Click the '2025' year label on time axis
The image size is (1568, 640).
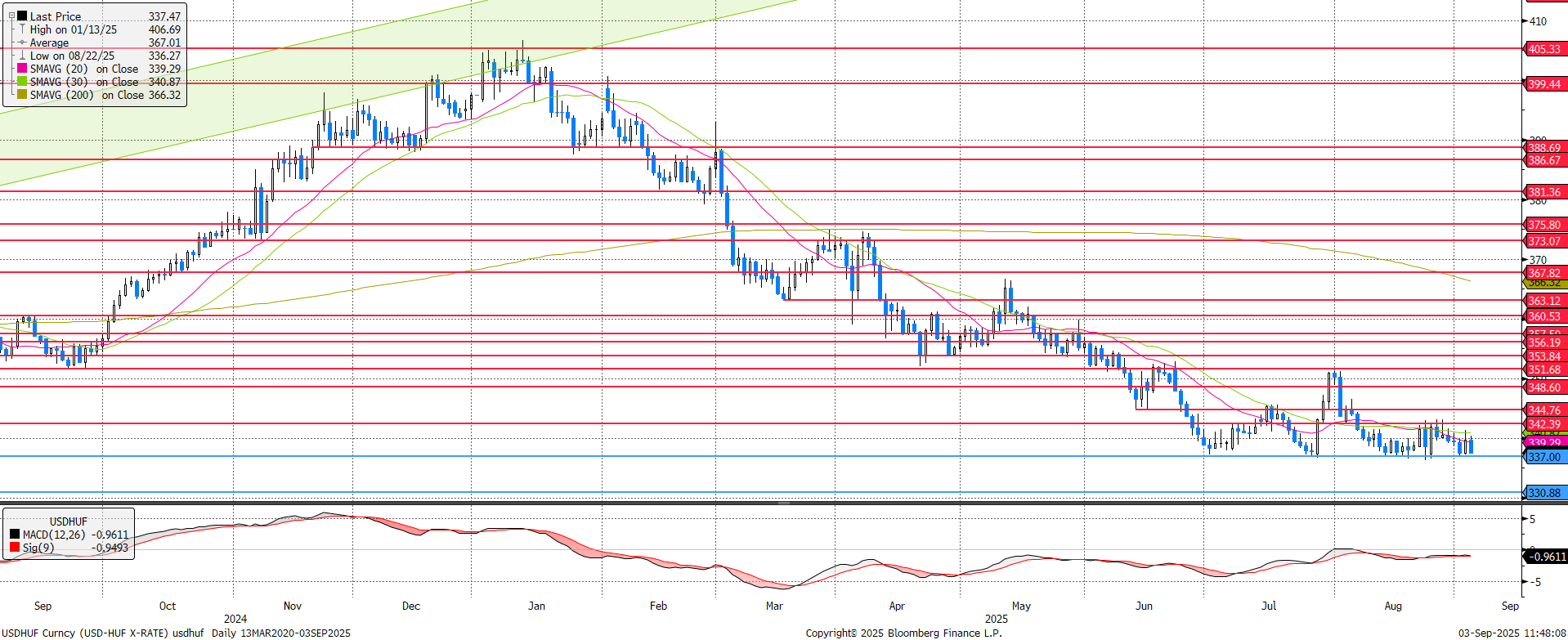(996, 619)
